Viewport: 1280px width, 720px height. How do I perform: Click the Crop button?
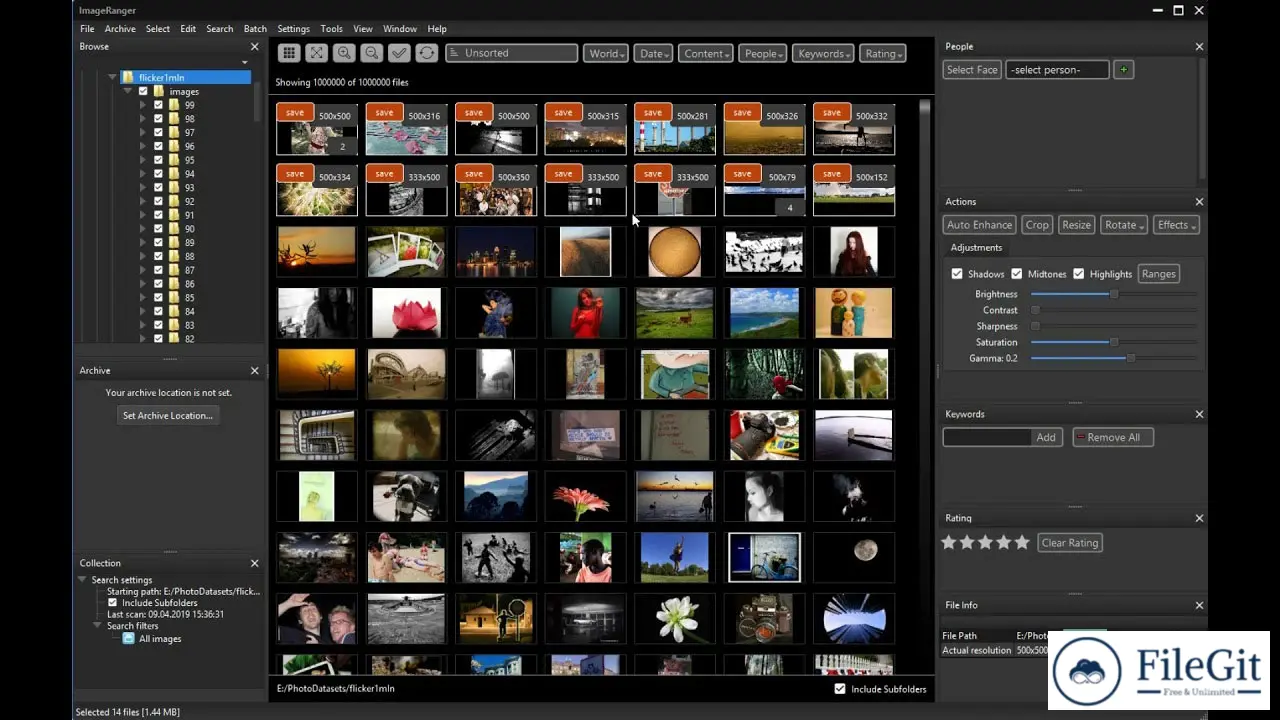(1037, 225)
